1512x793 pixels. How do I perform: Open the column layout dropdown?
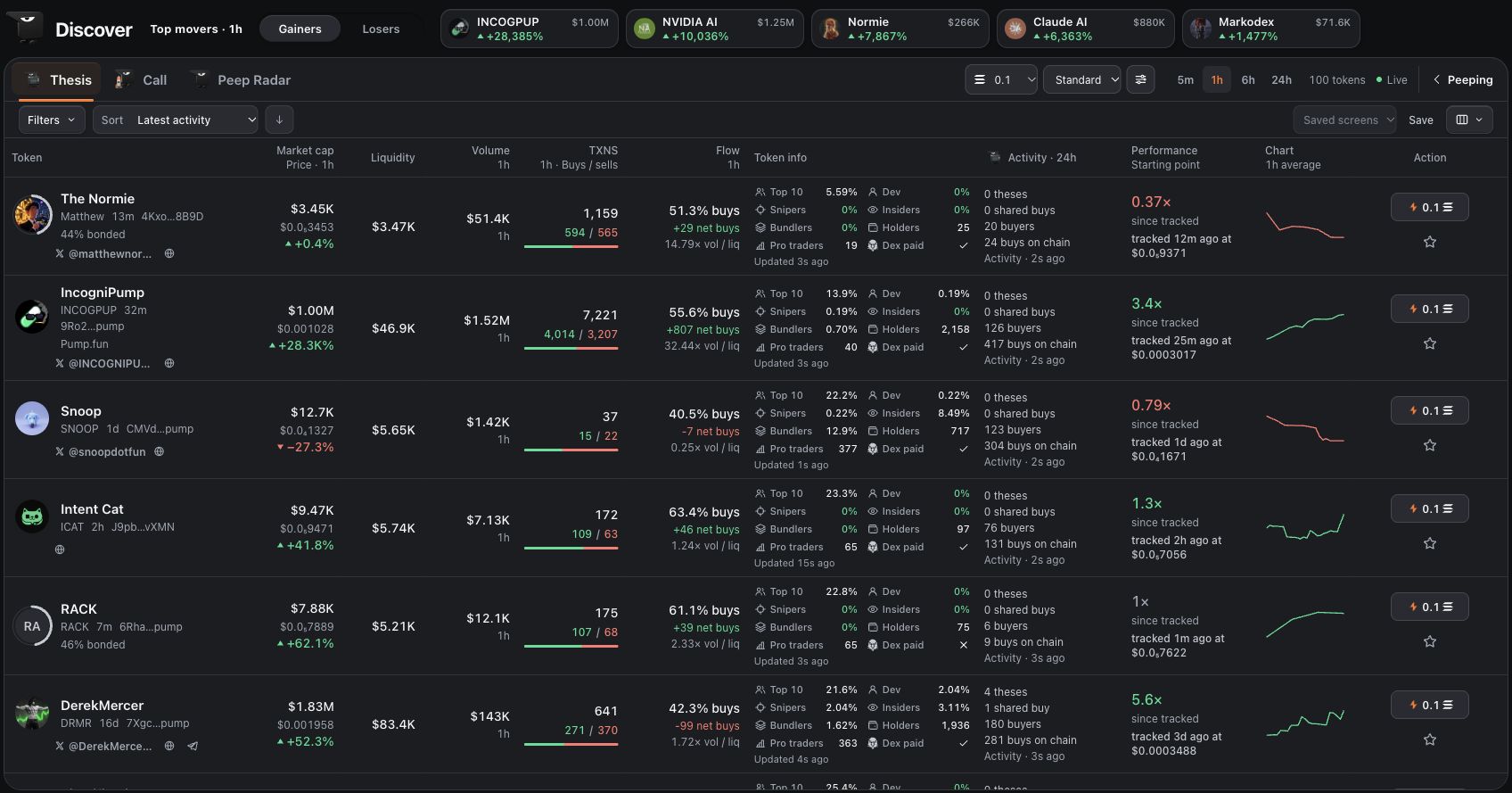1468,120
